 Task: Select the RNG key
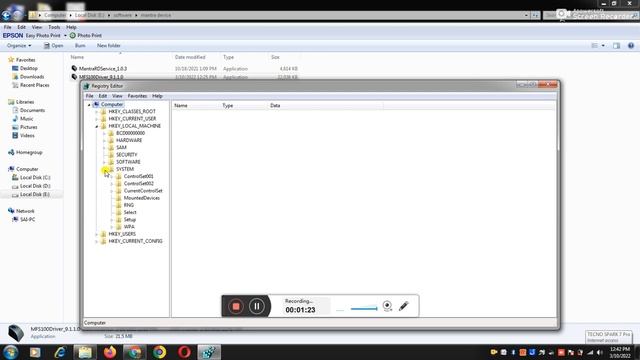coord(129,205)
